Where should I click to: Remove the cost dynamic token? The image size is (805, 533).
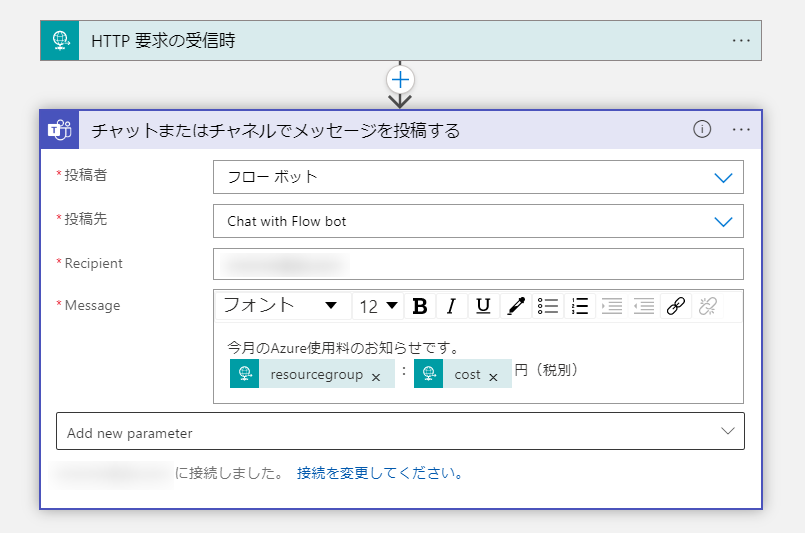coord(493,377)
